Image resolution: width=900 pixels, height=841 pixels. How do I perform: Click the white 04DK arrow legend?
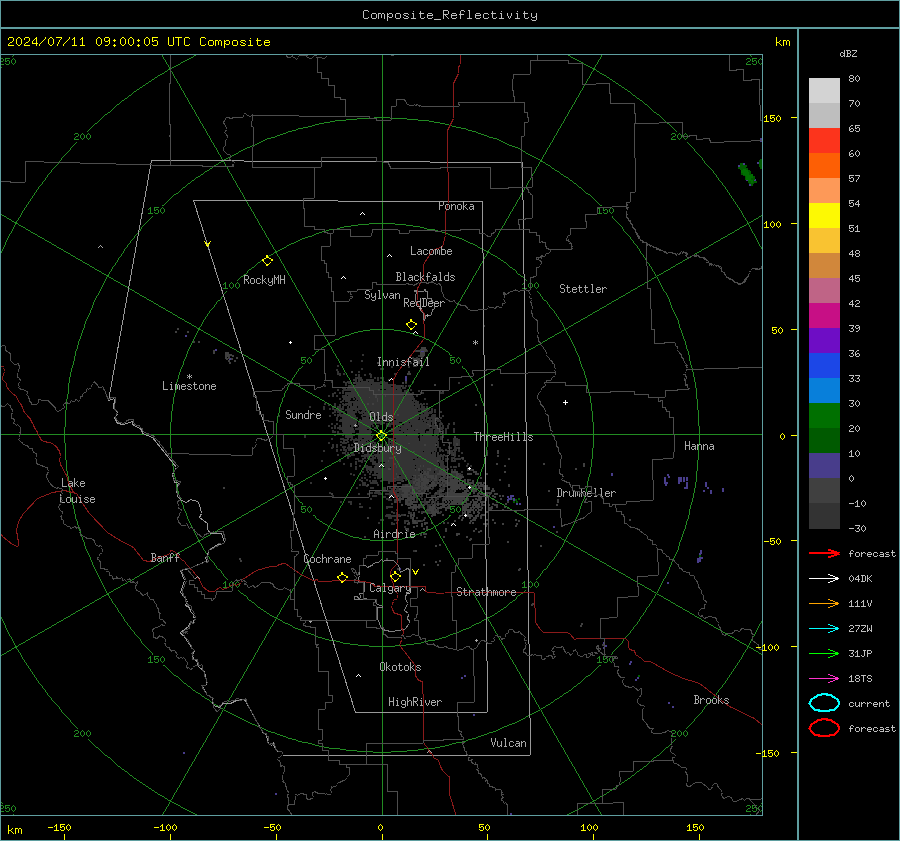[824, 579]
